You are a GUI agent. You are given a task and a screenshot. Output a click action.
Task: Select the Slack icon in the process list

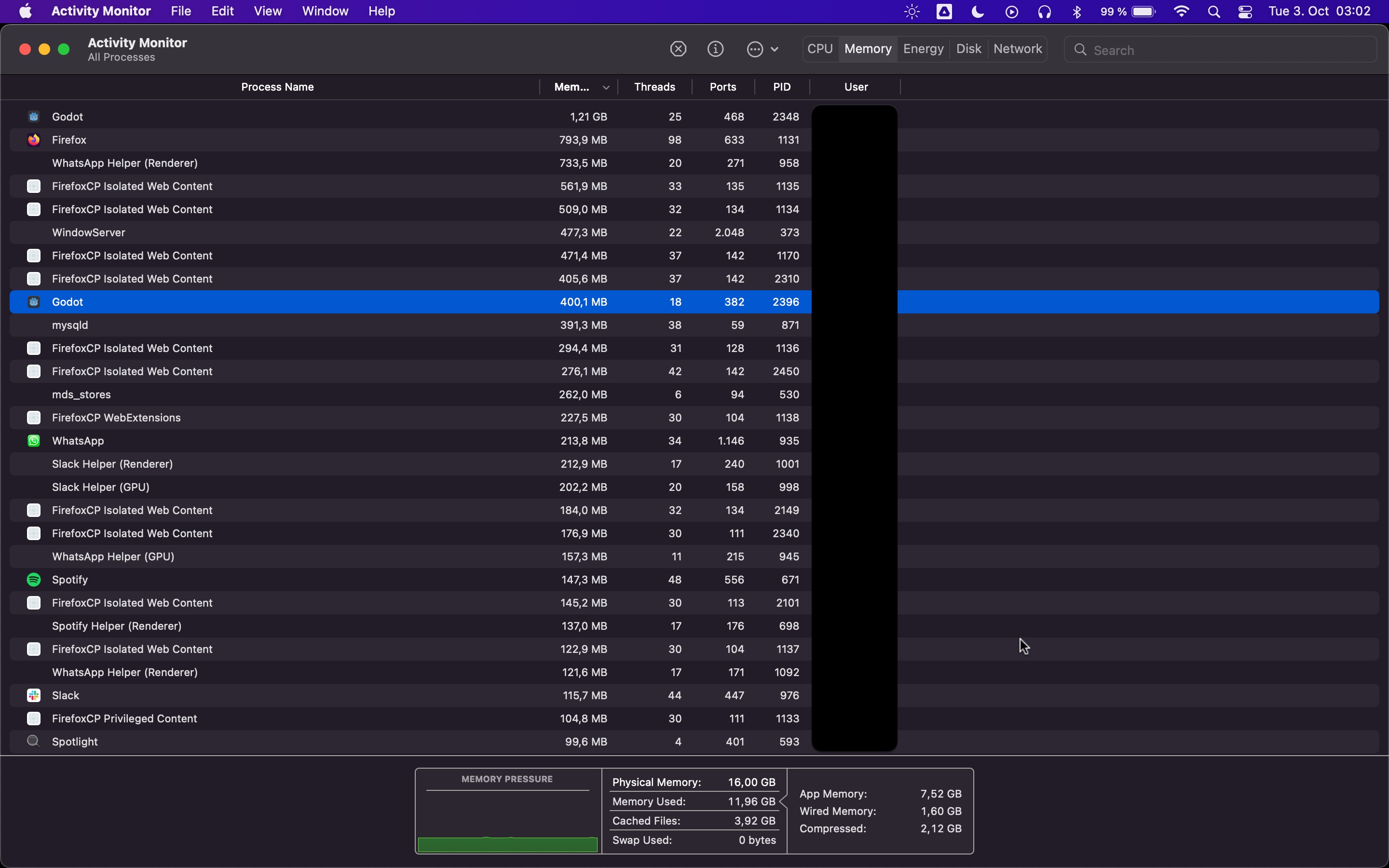pyautogui.click(x=34, y=695)
